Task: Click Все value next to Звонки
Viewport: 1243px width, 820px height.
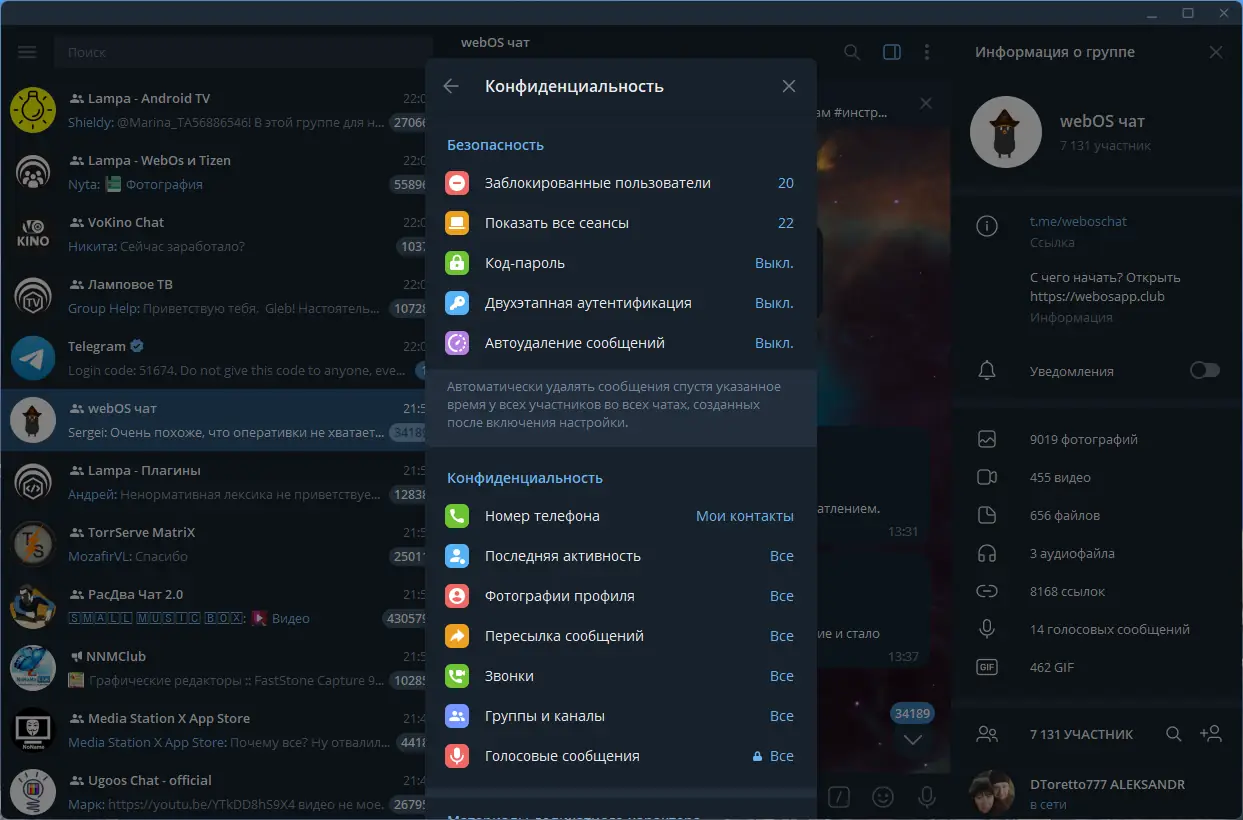Action: (x=782, y=676)
